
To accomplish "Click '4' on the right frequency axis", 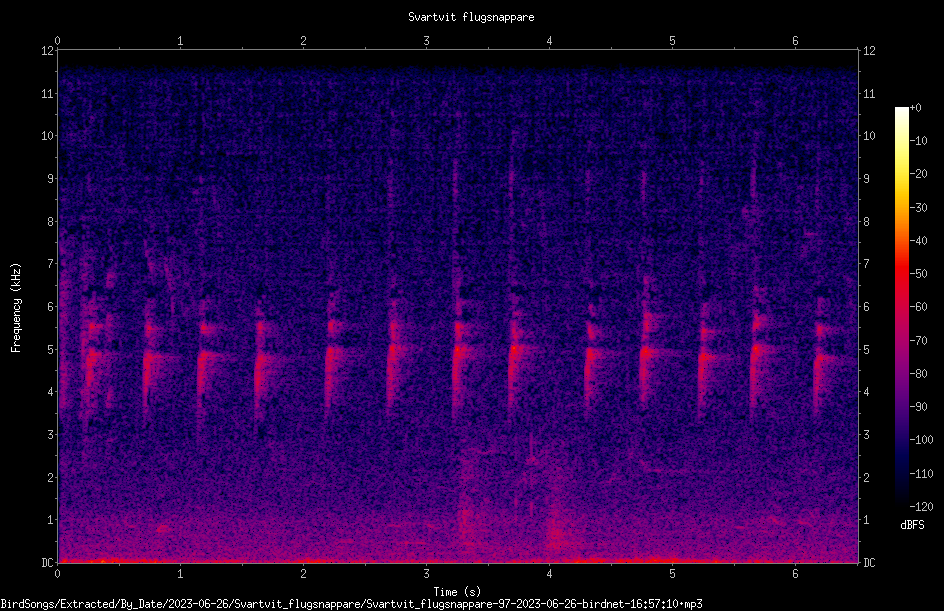I will (866, 392).
